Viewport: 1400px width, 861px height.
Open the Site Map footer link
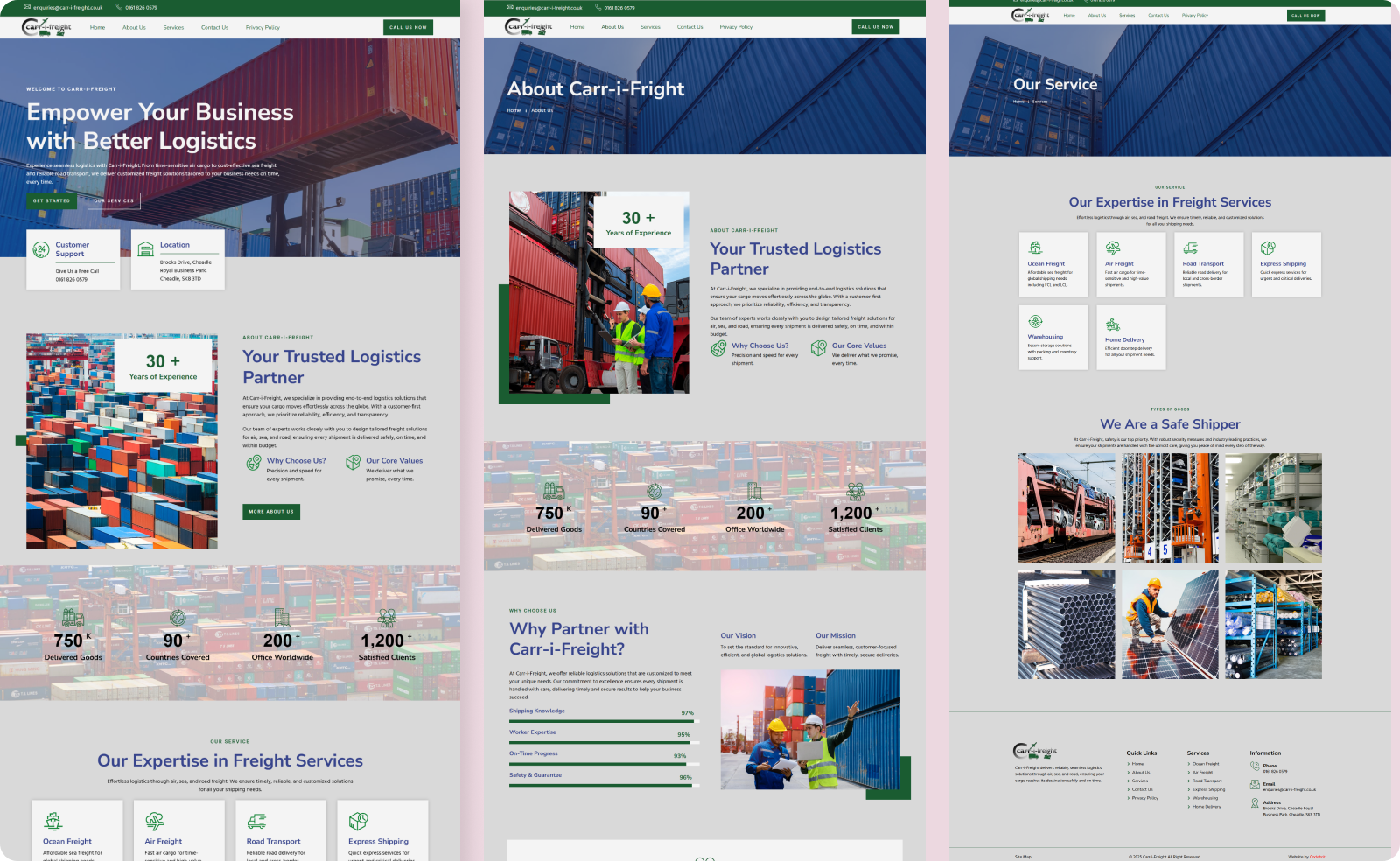(x=1023, y=857)
